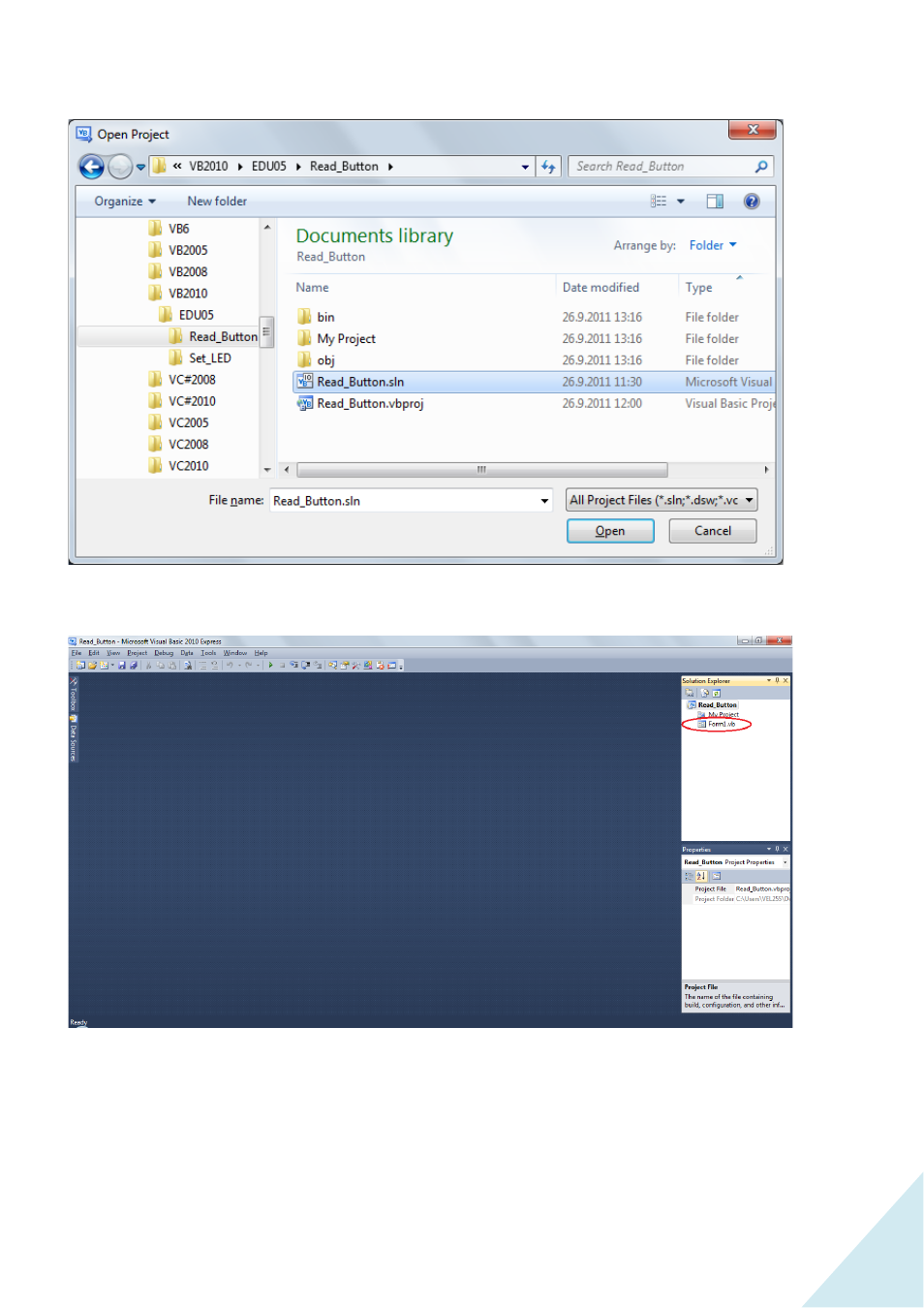The height and width of the screenshot is (1308, 924).
Task: Open the File menu in Visual Basic
Action: click(77, 653)
